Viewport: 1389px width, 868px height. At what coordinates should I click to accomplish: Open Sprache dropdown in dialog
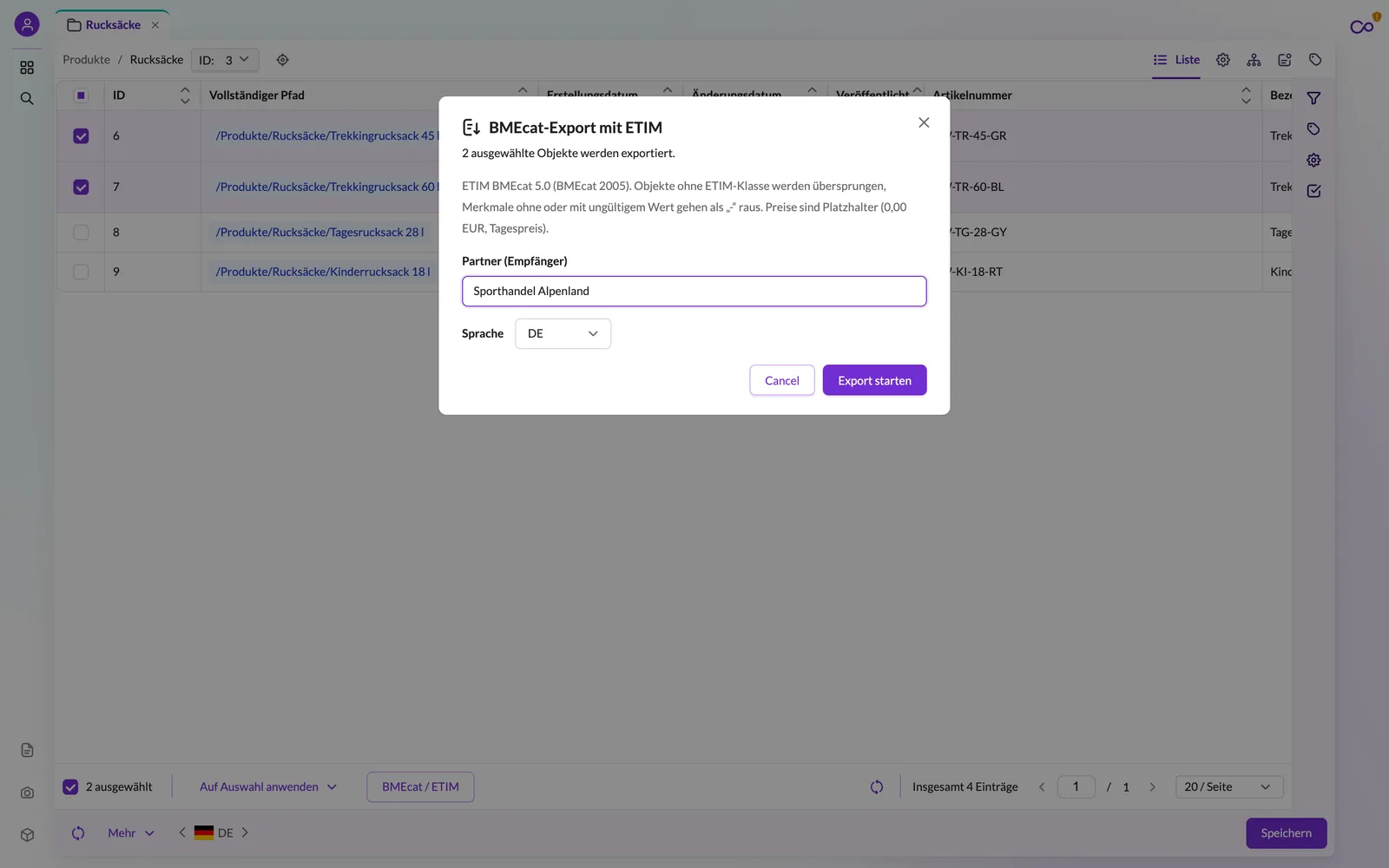tap(563, 333)
